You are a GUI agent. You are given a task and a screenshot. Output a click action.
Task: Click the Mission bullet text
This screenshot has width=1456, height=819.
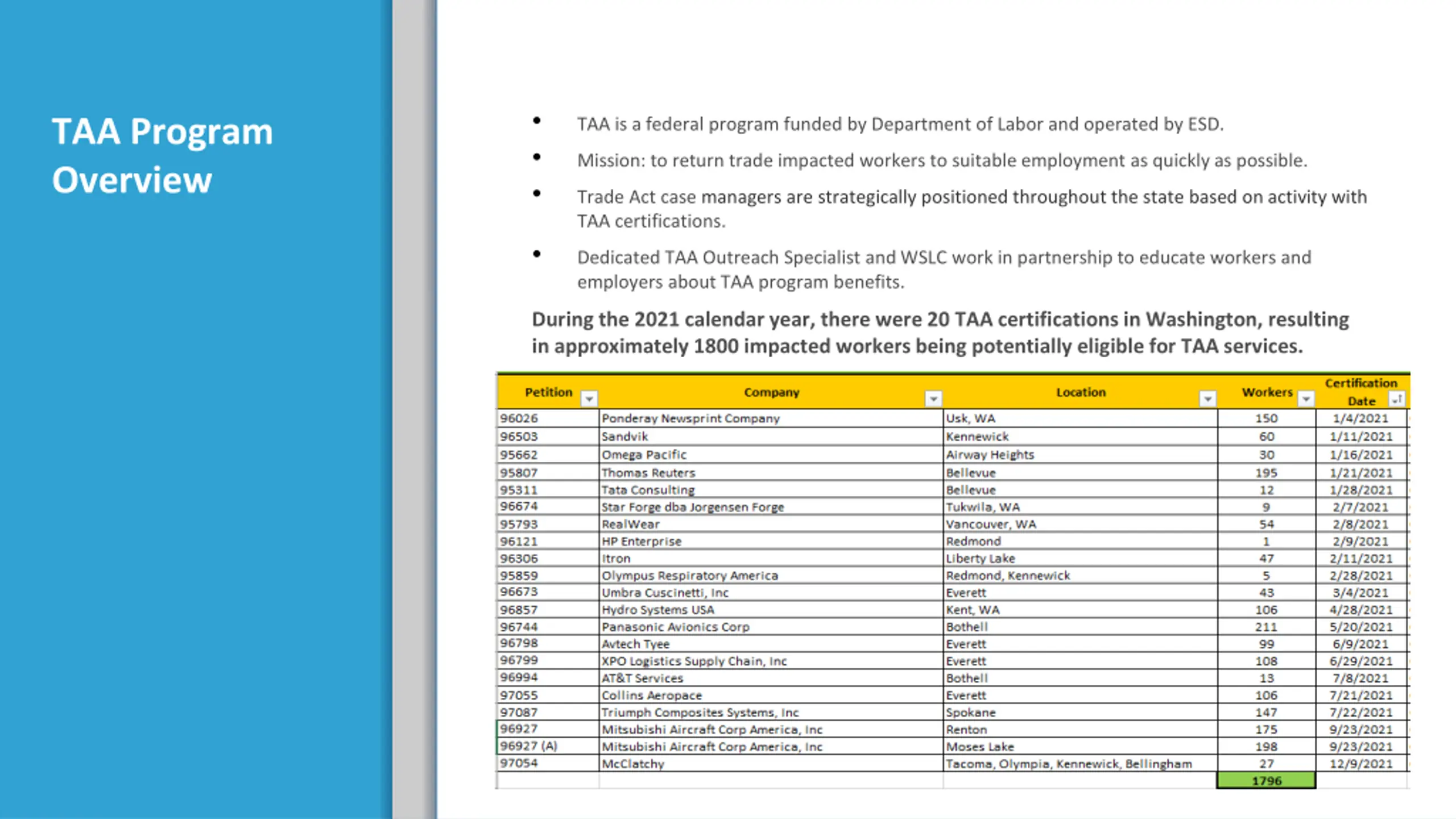(x=942, y=160)
